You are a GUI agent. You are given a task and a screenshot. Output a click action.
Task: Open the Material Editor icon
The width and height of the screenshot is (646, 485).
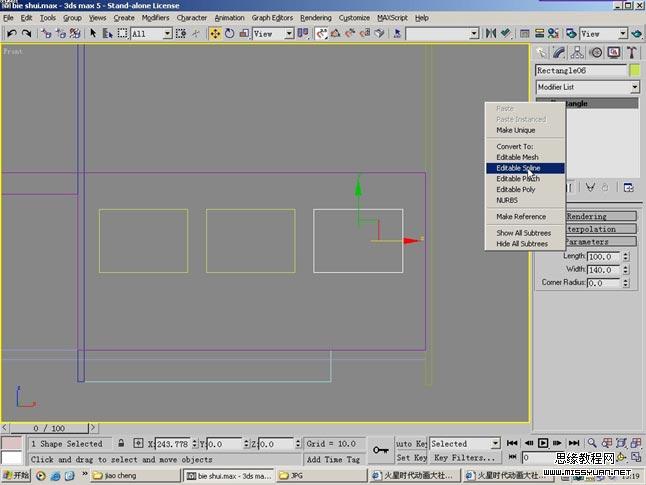point(553,33)
